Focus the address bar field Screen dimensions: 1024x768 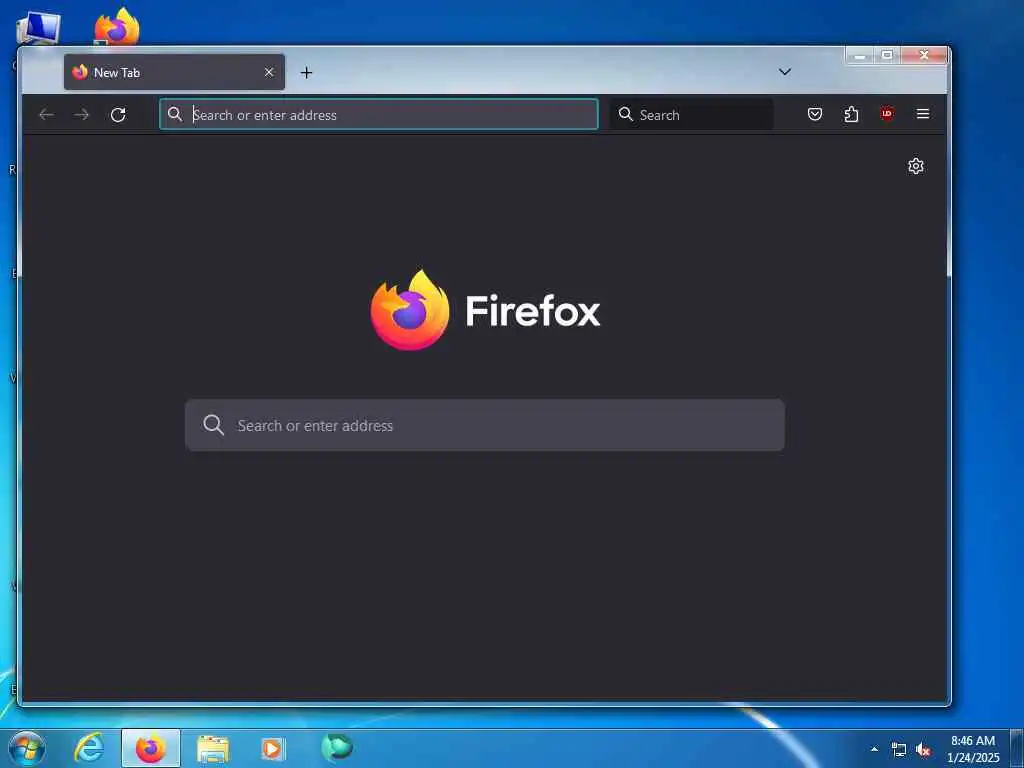[x=379, y=114]
